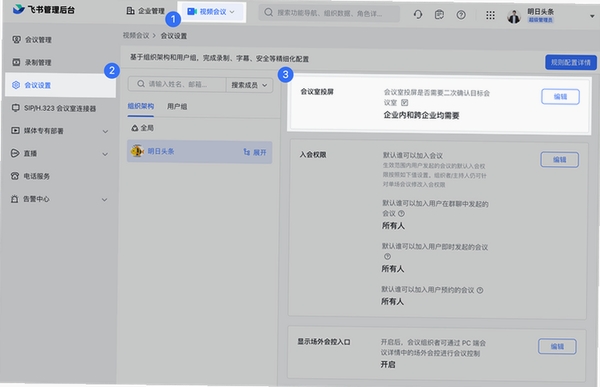Open the 搜索成员 dropdown
The width and height of the screenshot is (600, 387).
click(x=249, y=85)
